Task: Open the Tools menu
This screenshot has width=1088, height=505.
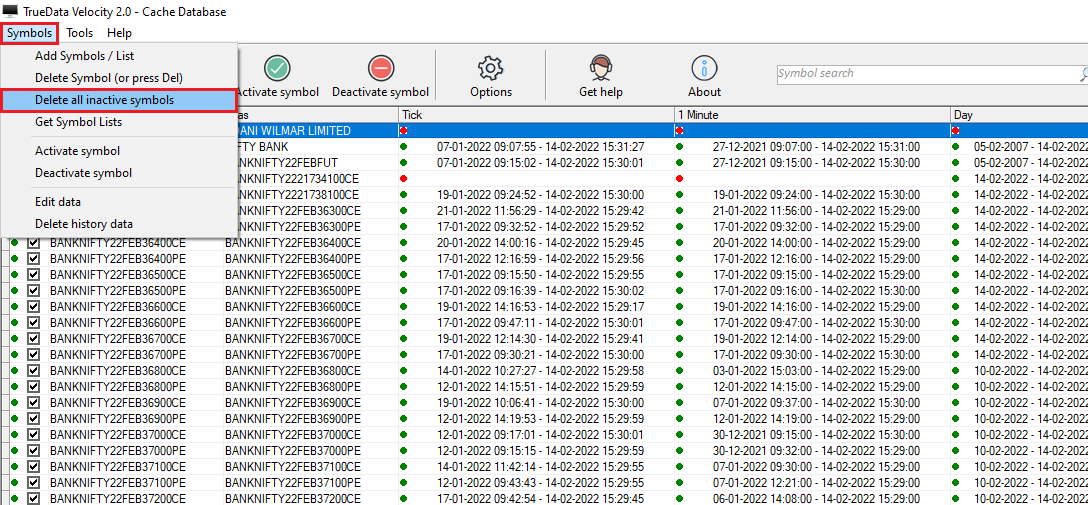Action: 80,33
